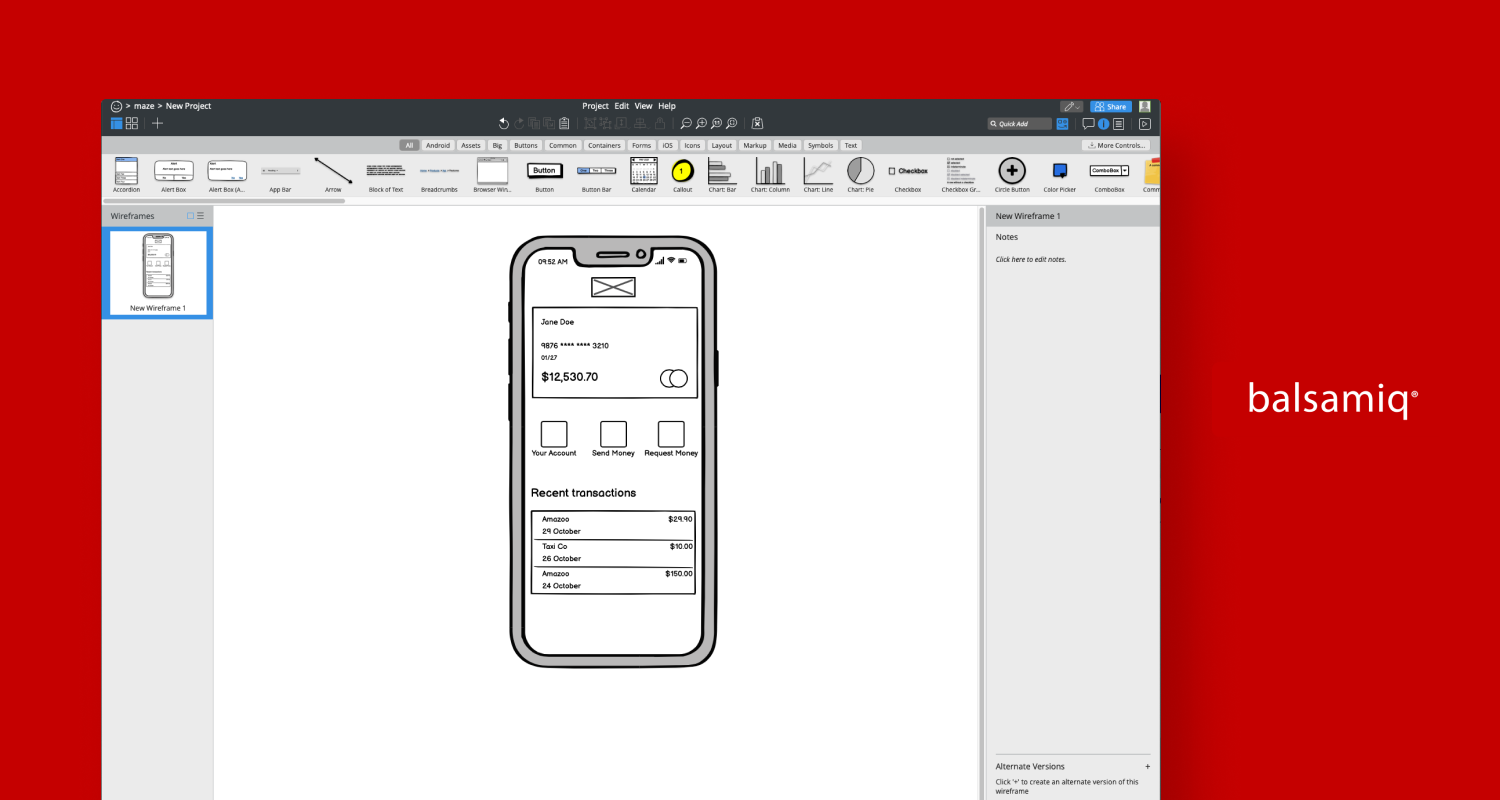Add the Checkbox Group control
Viewport: 1500px width, 800px height.
click(961, 175)
